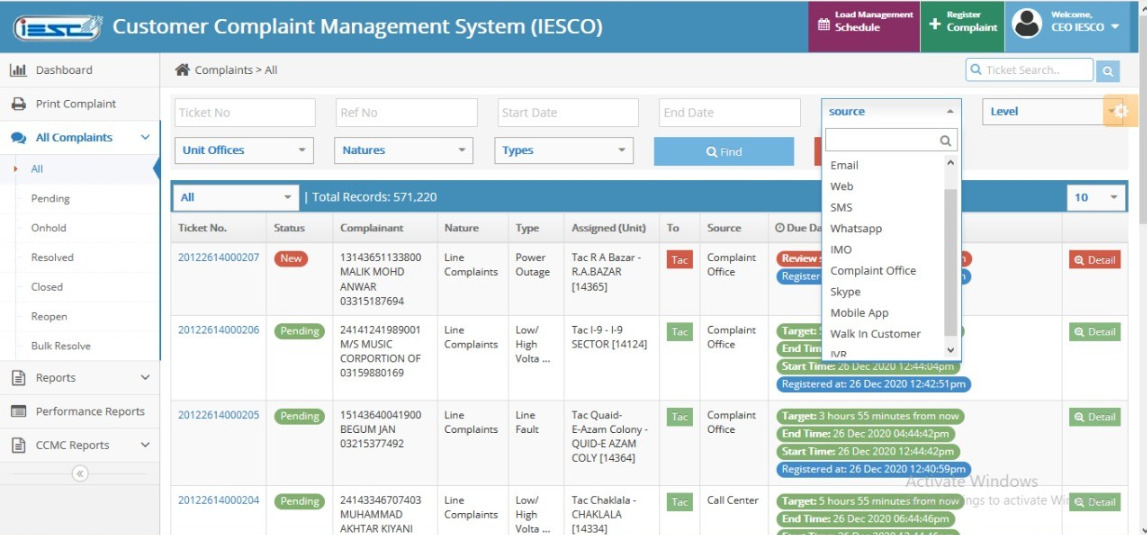
Task: Select Pending complaints filter
Action: click(50, 198)
